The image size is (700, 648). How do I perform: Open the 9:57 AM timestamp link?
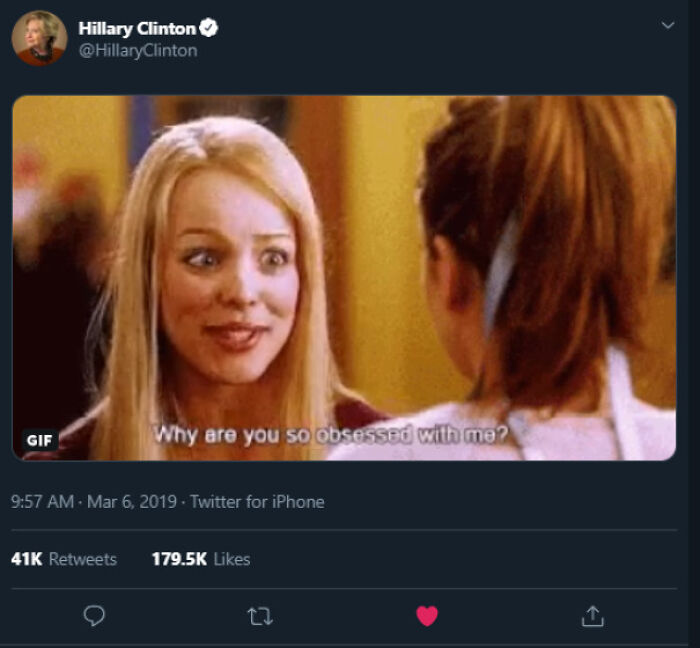[42, 502]
